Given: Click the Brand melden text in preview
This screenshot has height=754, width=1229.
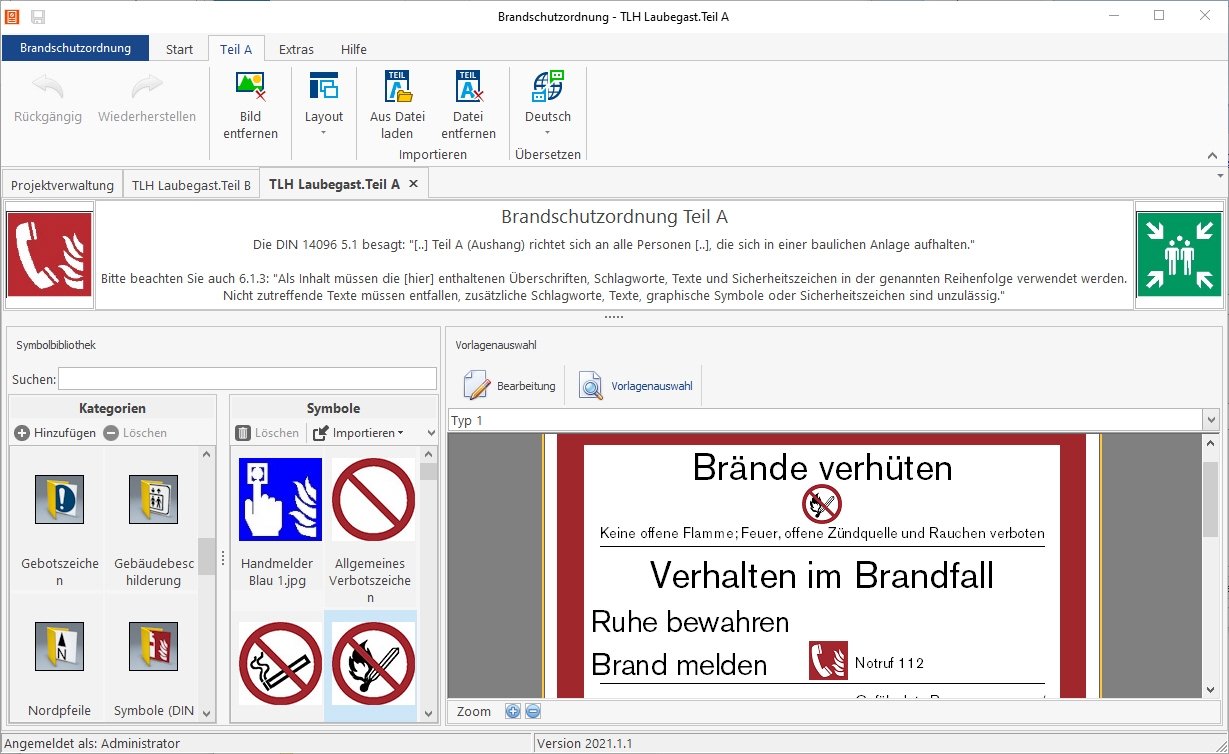Looking at the screenshot, I should (x=680, y=665).
